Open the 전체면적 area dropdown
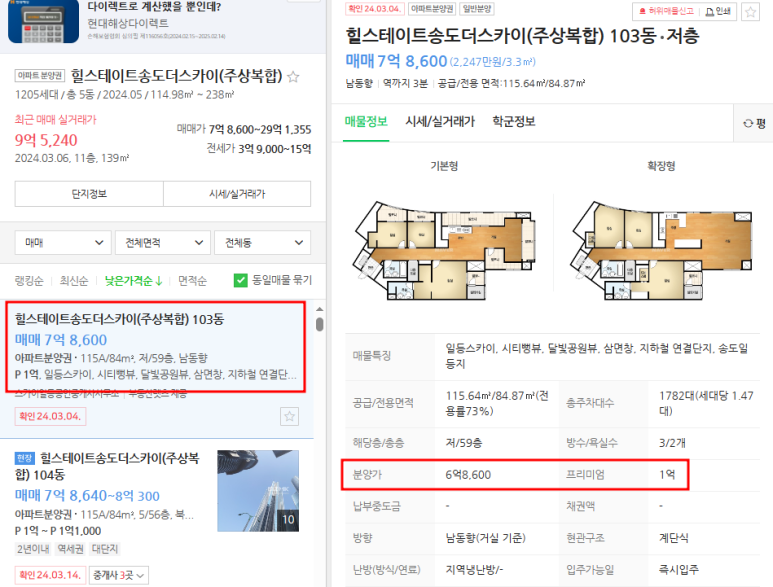 click(163, 242)
